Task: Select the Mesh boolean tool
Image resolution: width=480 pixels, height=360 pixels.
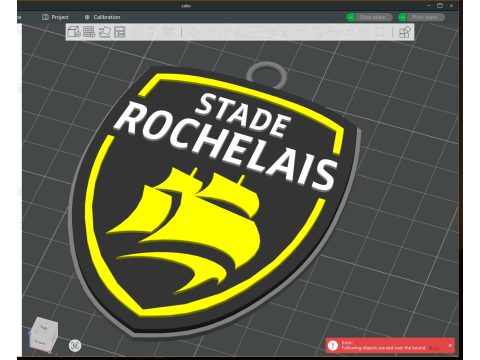Action: pyautogui.click(x=270, y=32)
